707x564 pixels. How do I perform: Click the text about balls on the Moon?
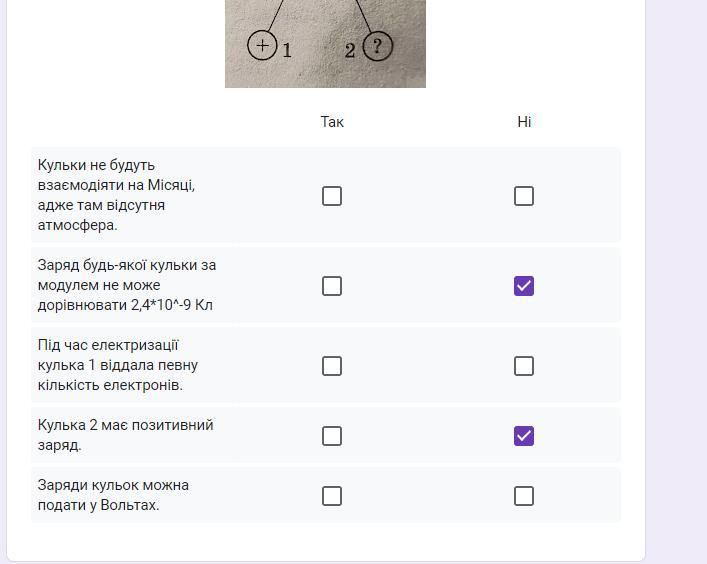[x=117, y=195]
